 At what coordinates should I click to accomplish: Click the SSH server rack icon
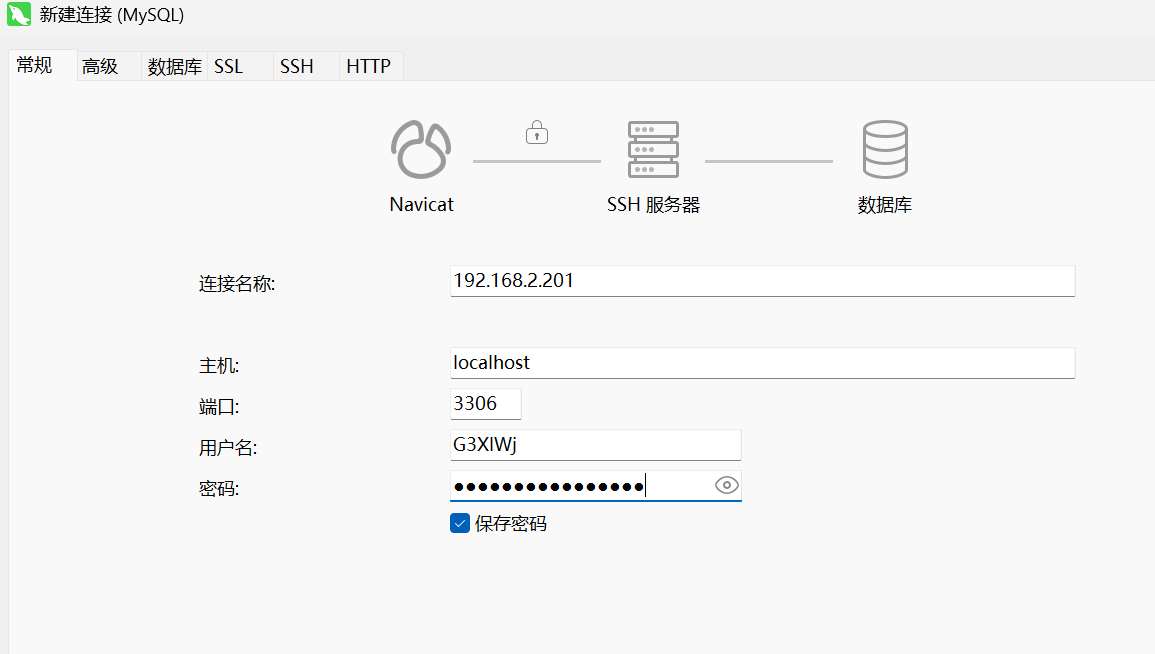pyautogui.click(x=653, y=150)
